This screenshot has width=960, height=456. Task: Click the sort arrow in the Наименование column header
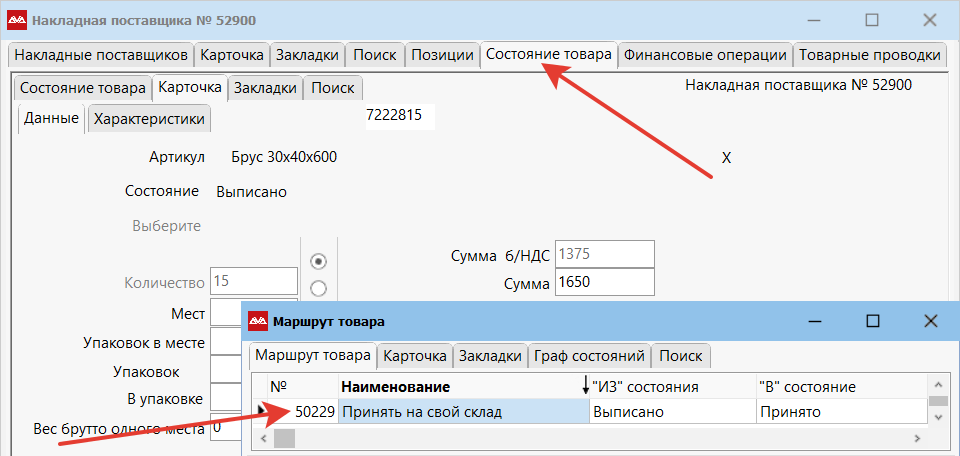pos(585,387)
